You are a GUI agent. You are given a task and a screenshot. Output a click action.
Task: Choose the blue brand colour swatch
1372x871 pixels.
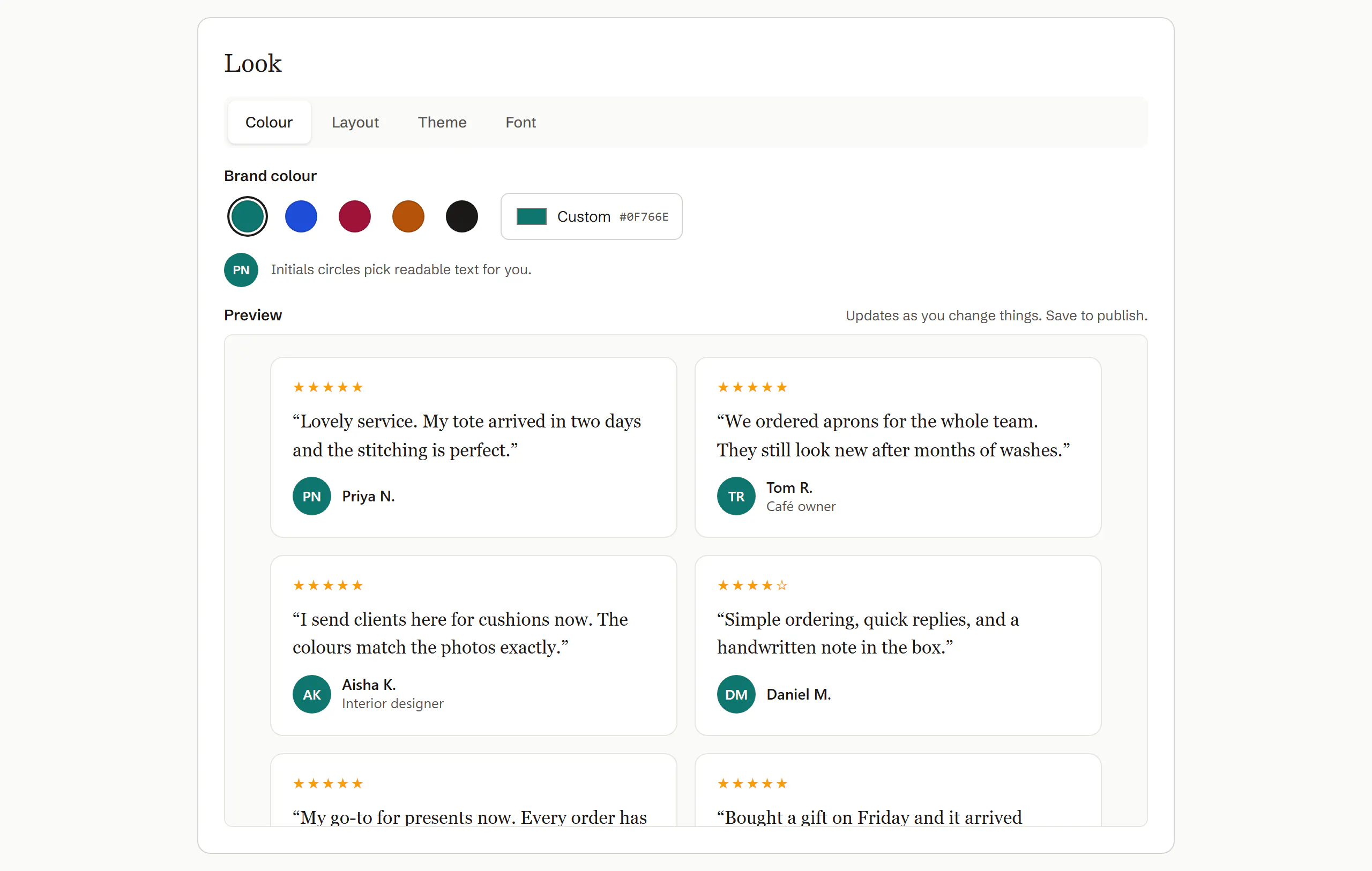tap(301, 216)
